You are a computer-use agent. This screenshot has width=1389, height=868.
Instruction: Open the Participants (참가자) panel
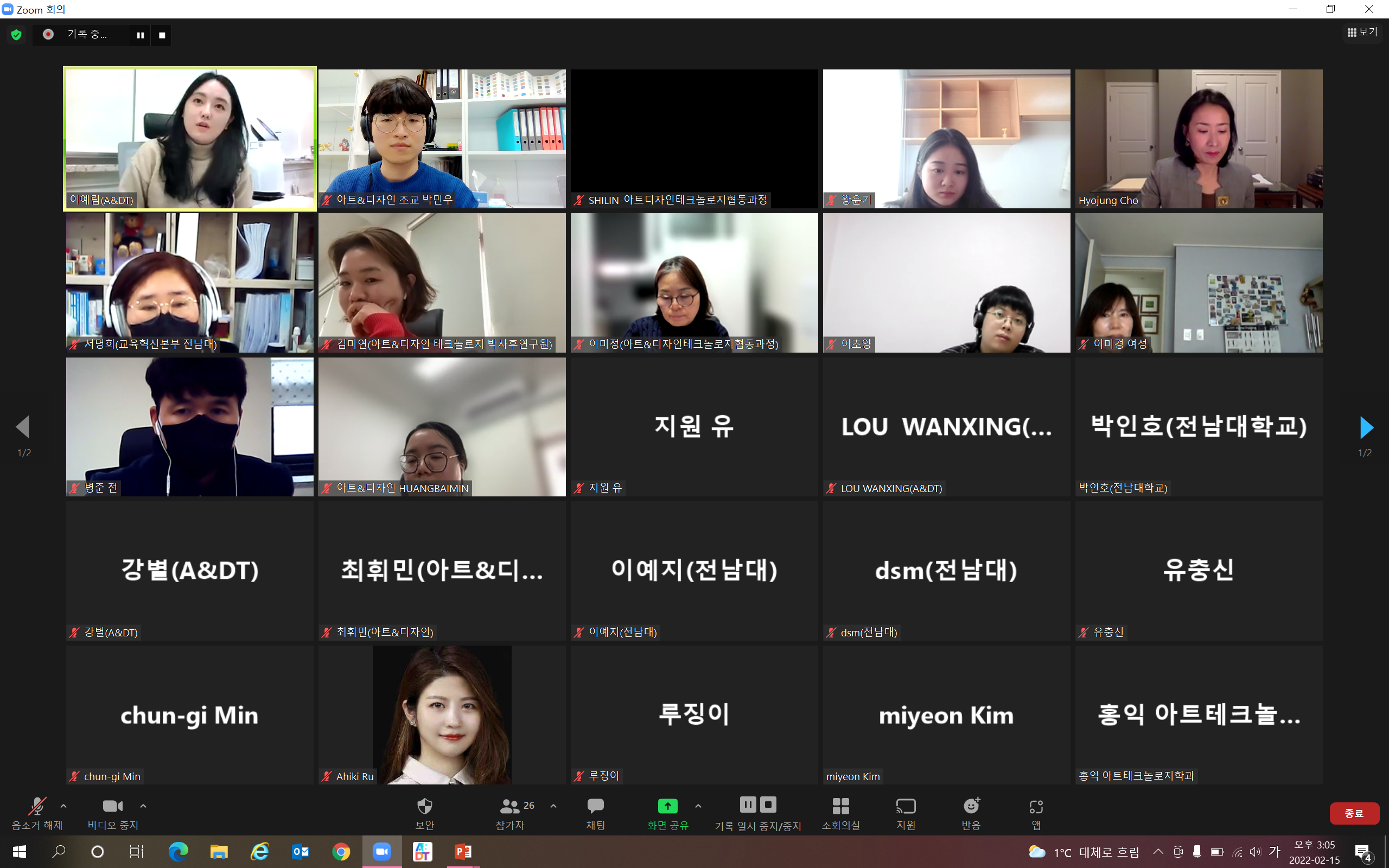tap(509, 807)
